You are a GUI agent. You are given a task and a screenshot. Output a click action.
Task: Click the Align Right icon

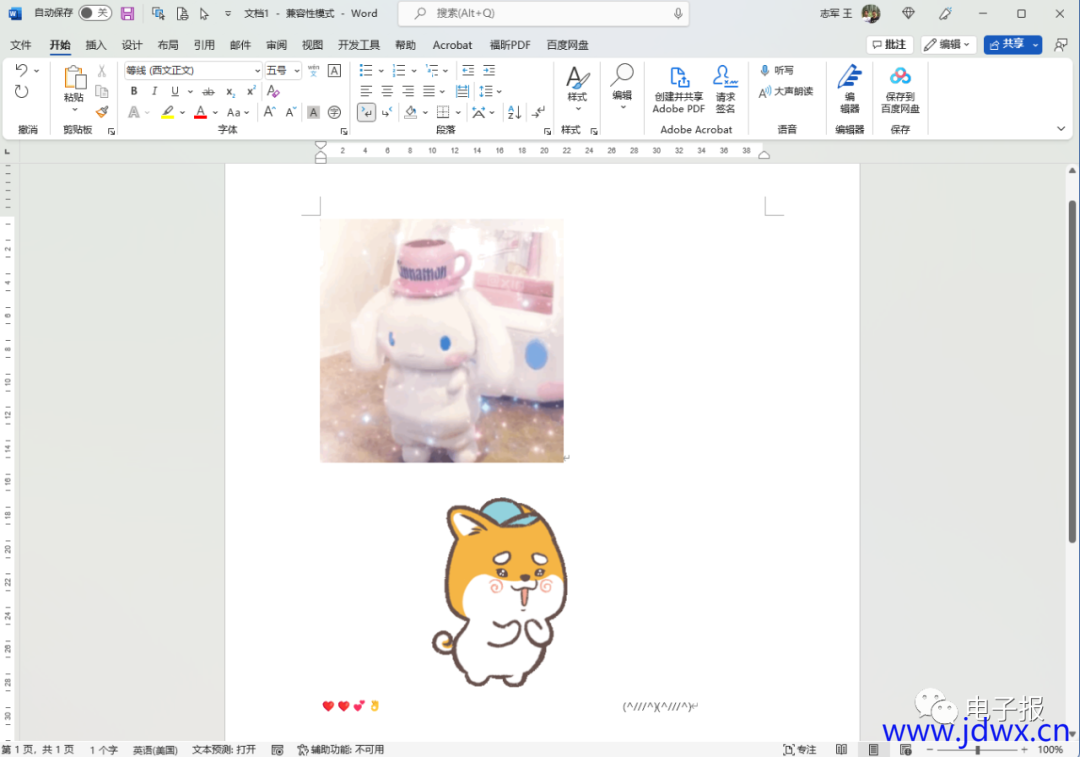tap(408, 91)
